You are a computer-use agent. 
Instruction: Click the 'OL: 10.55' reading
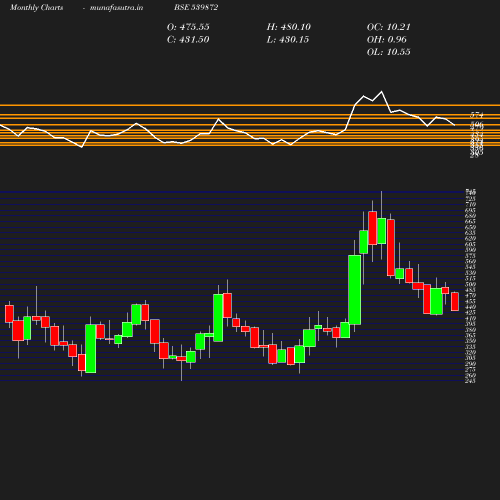[389, 52]
